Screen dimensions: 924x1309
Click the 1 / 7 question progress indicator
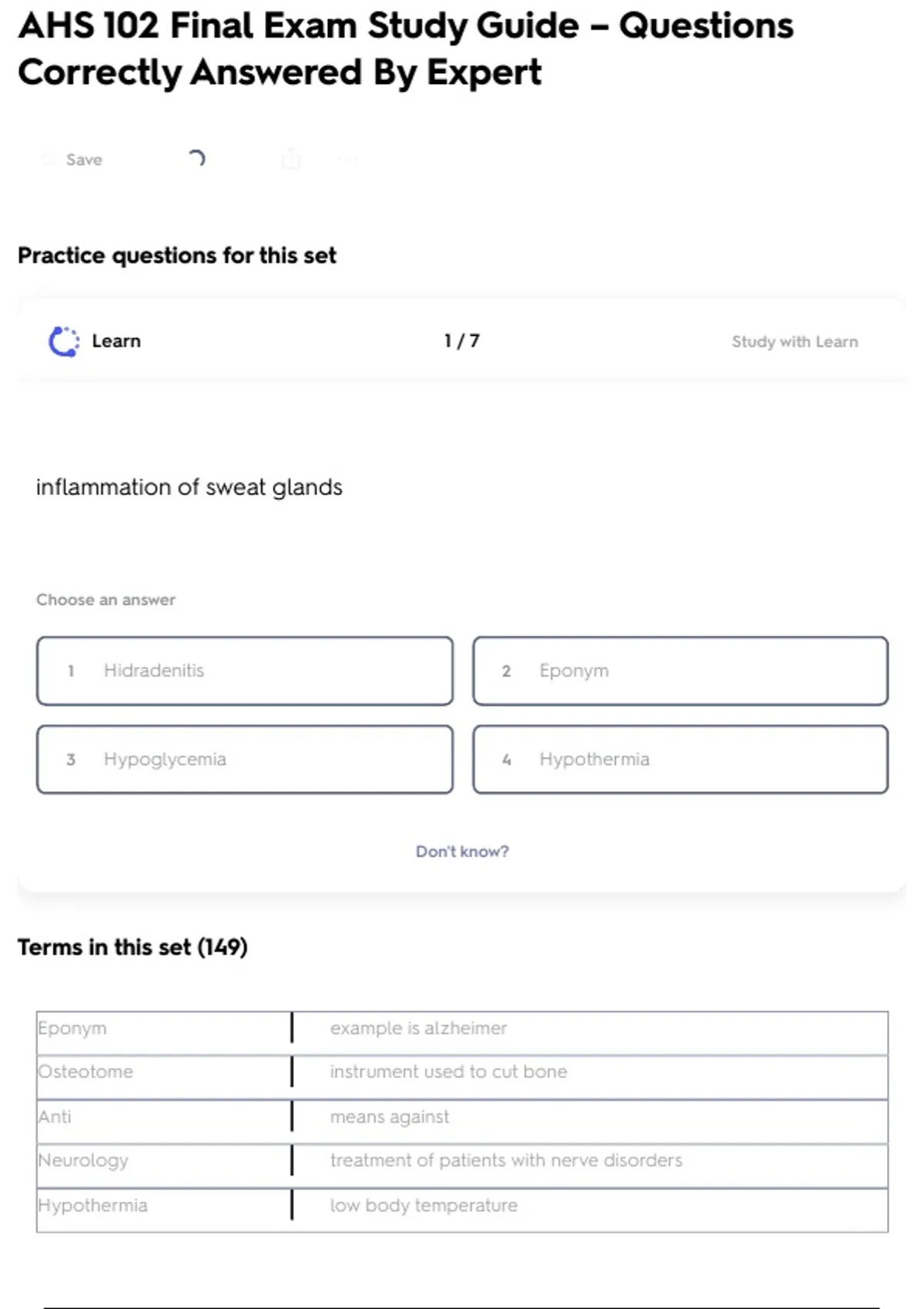click(461, 341)
